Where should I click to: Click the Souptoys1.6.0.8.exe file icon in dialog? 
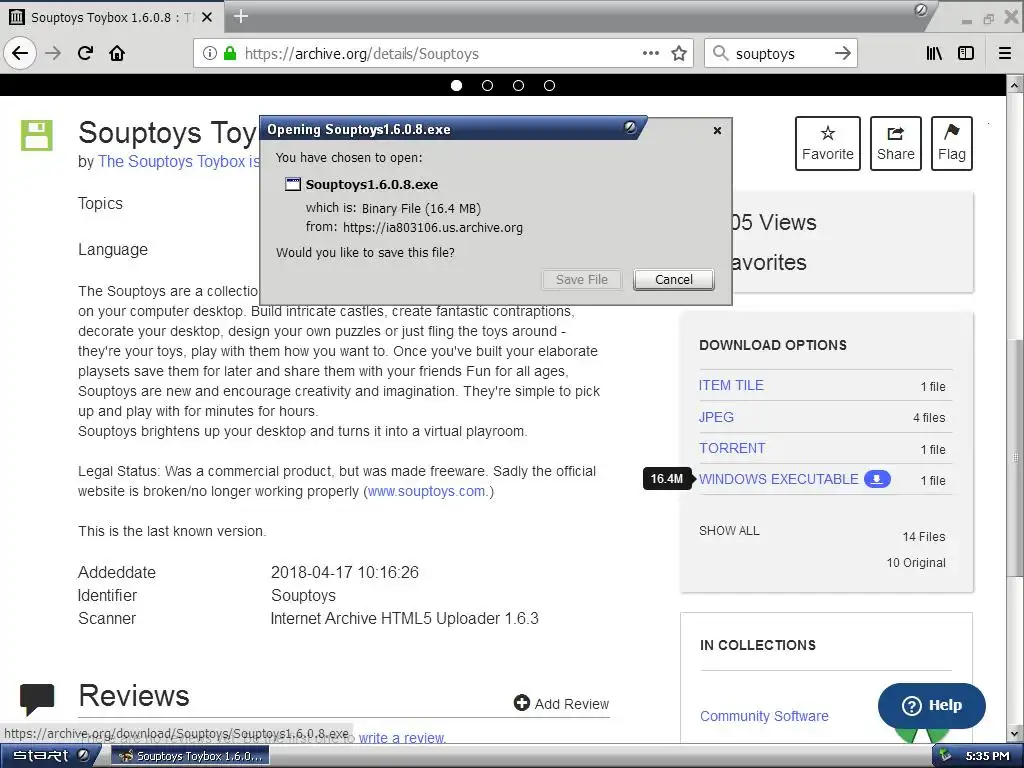click(293, 184)
